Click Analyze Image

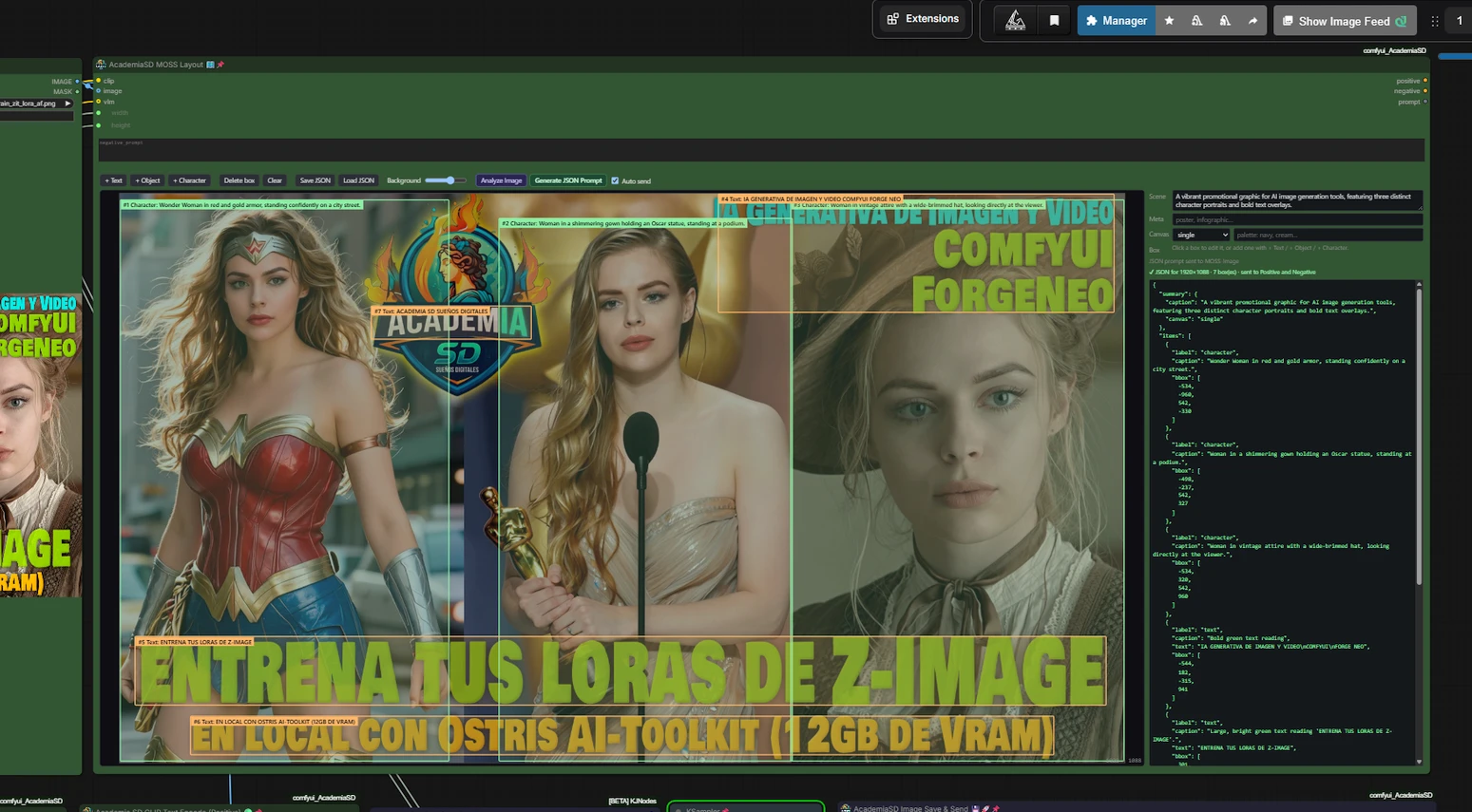(501, 180)
